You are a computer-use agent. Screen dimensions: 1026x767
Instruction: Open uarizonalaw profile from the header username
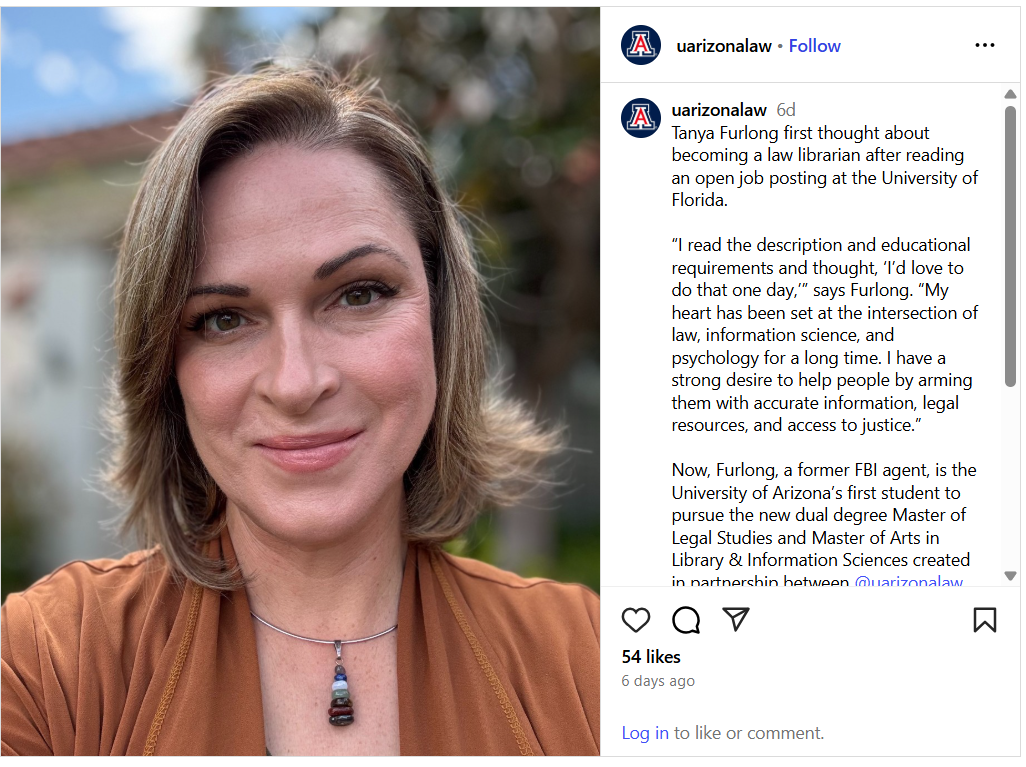(x=724, y=46)
